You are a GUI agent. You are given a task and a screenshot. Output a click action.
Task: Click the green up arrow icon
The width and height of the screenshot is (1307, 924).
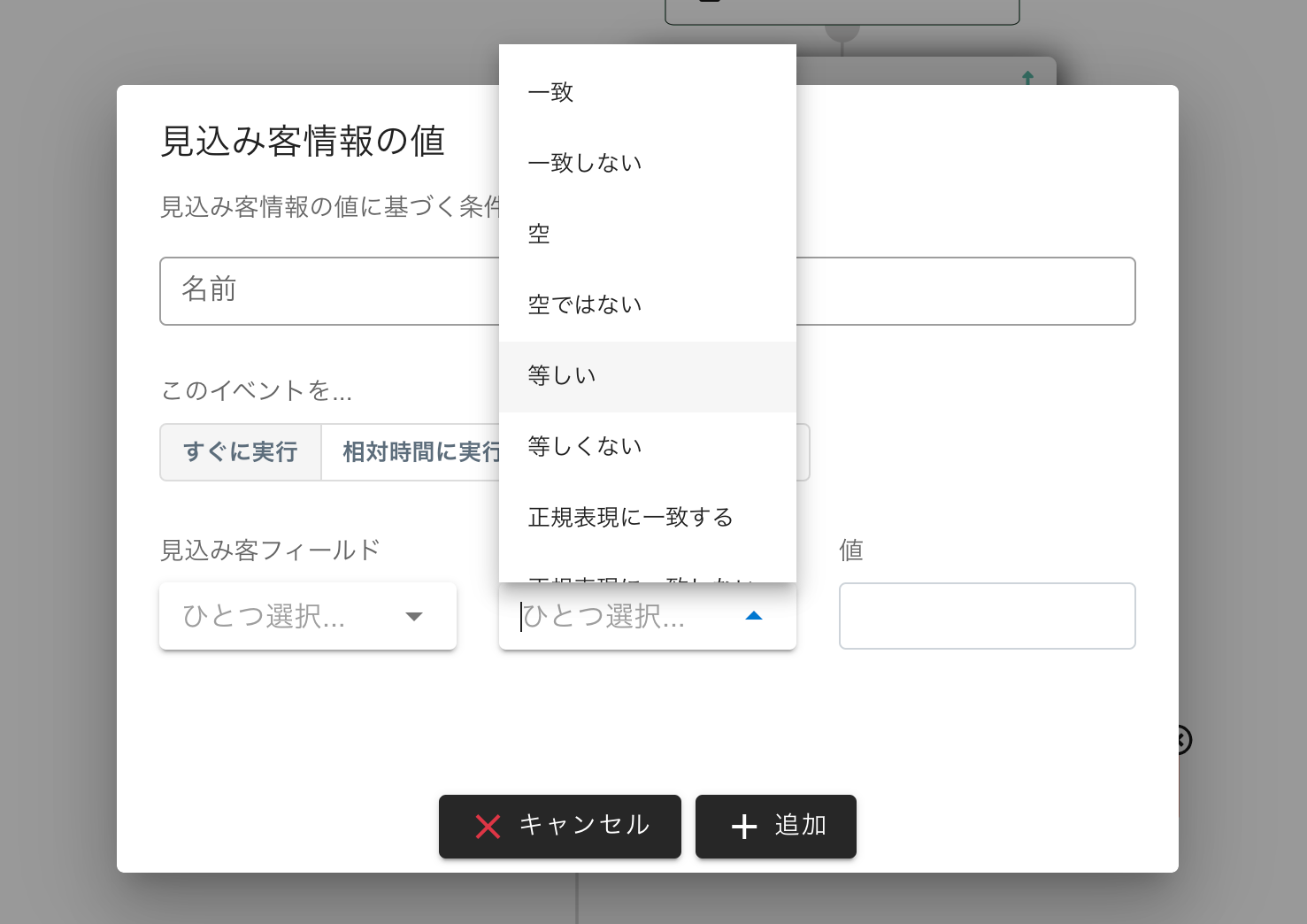pyautogui.click(x=1027, y=78)
